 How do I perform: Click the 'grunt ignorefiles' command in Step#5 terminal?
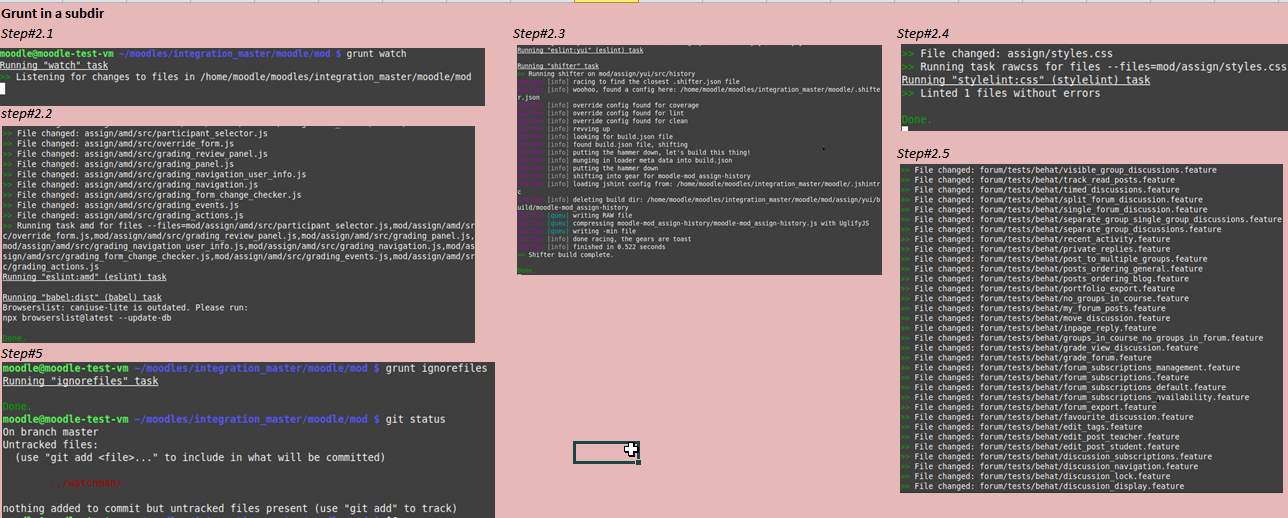click(436, 369)
